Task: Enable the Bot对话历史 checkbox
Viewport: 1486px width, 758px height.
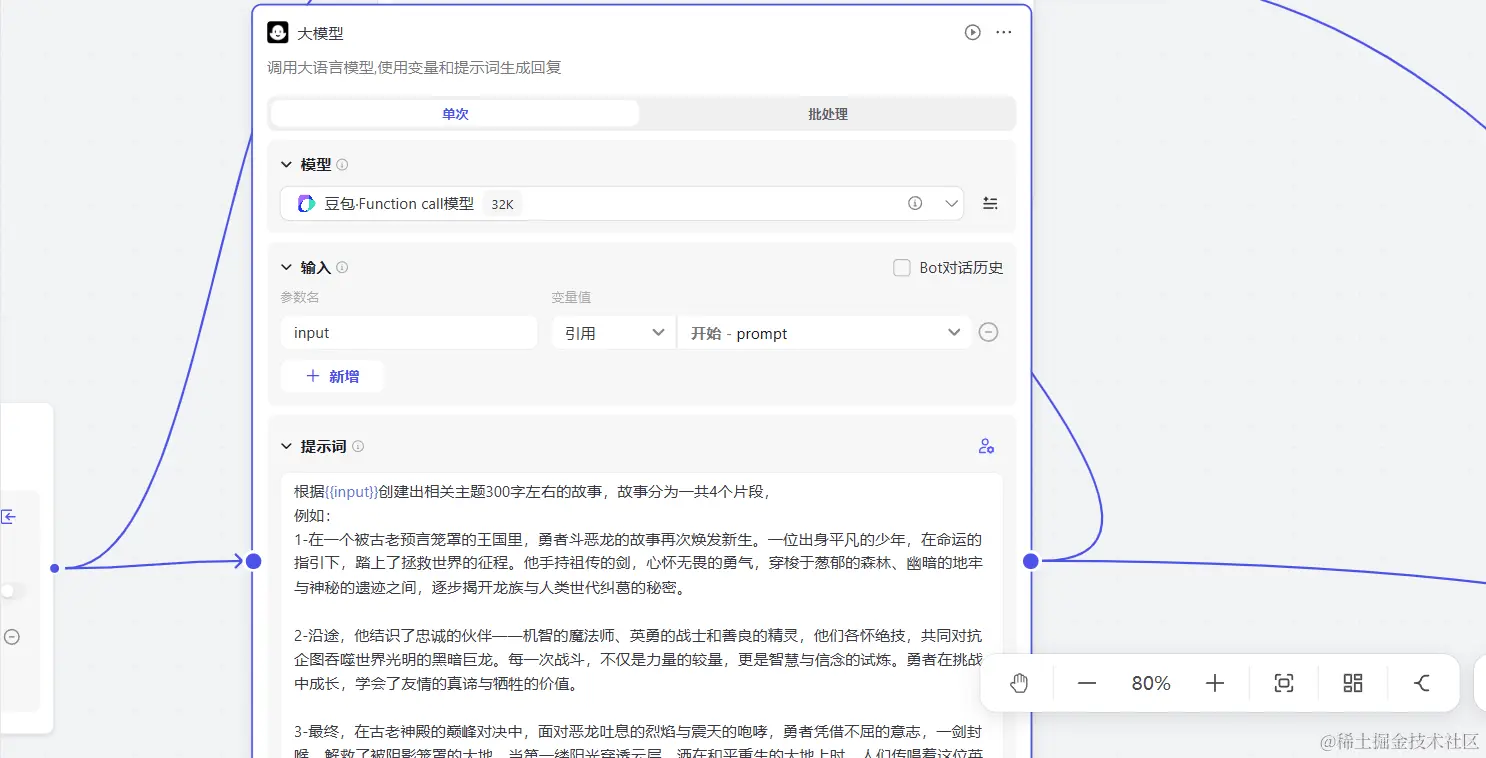Action: point(902,268)
